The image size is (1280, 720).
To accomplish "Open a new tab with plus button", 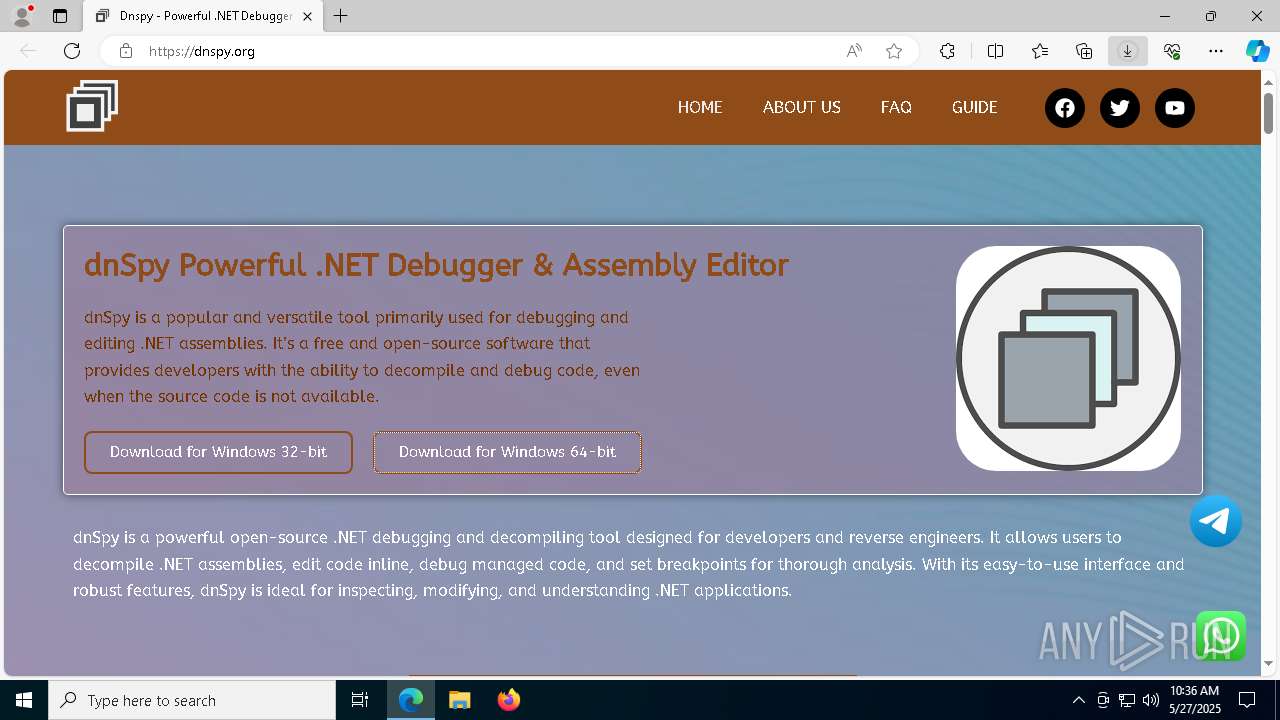I will point(341,16).
